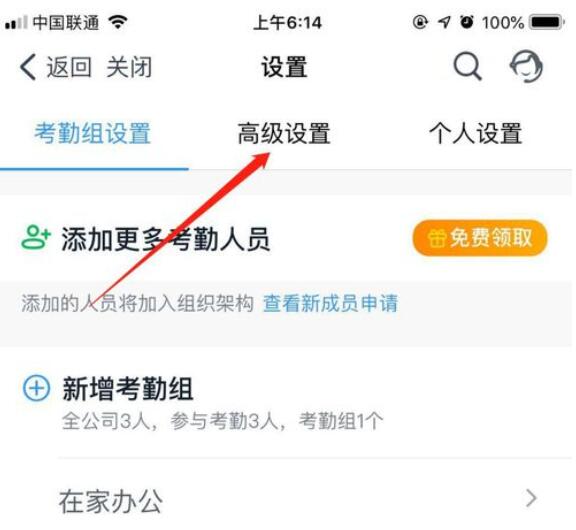Image resolution: width=576 pixels, height=530 pixels.
Task: Tap the back arrow chevron icon
Action: point(28,67)
